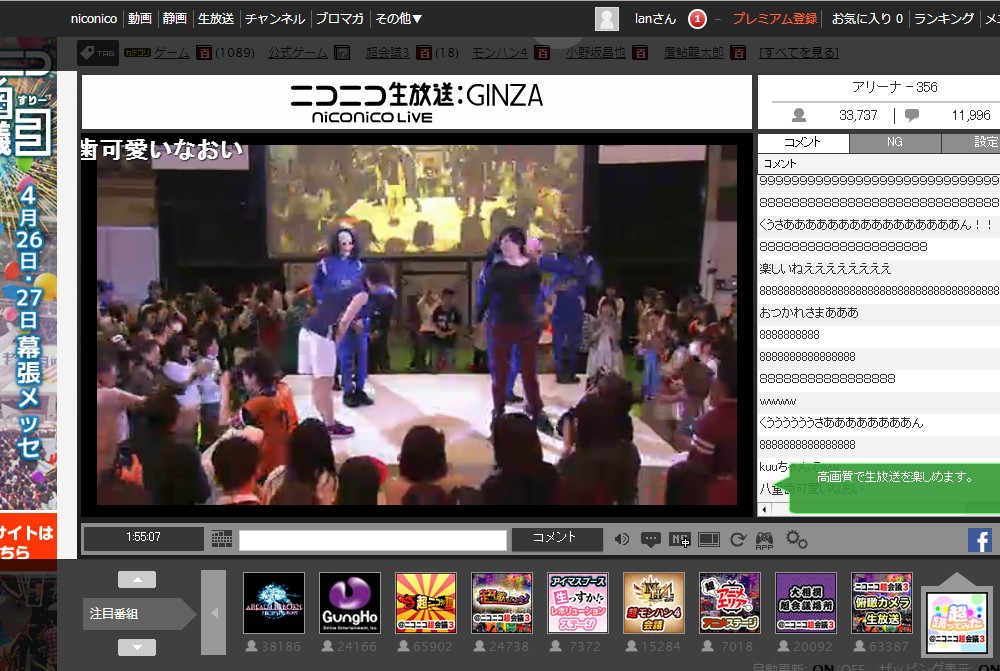Open the 俯瞰カメラ生放送 program thumbnail
Screen dimensions: 1000x671
tap(881, 603)
